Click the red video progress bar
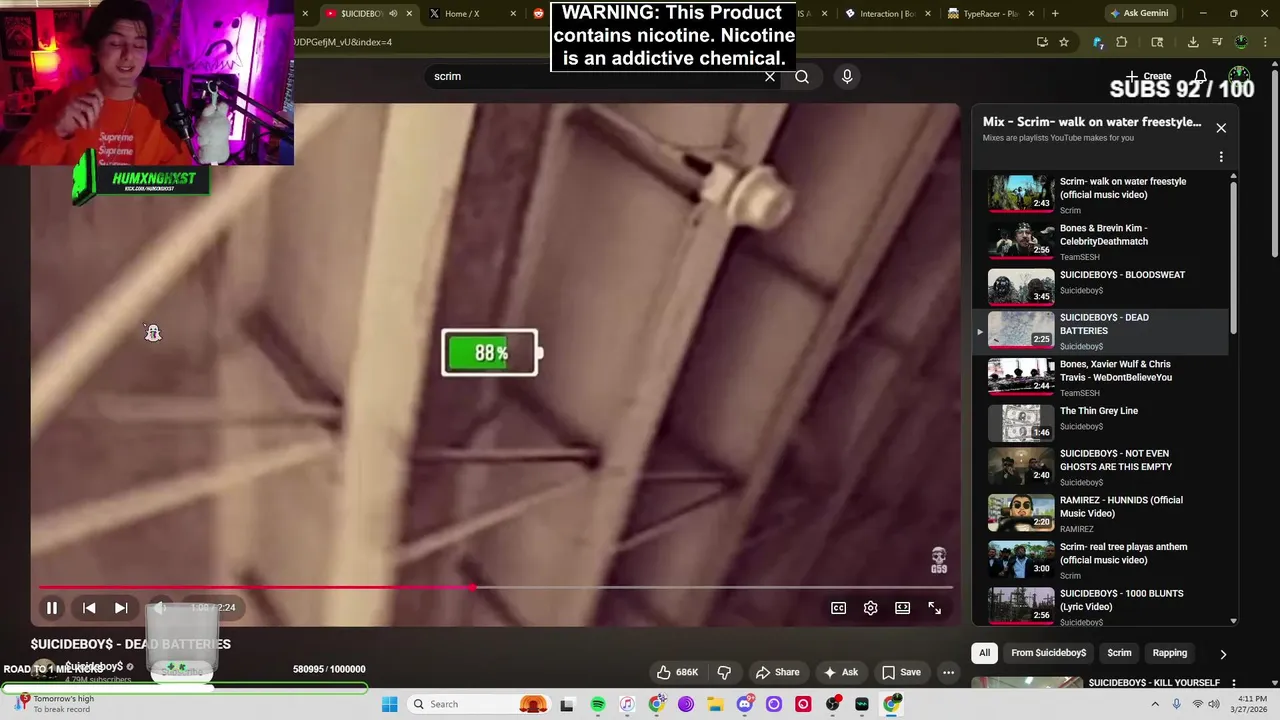The height and width of the screenshot is (720, 1280). (495, 587)
